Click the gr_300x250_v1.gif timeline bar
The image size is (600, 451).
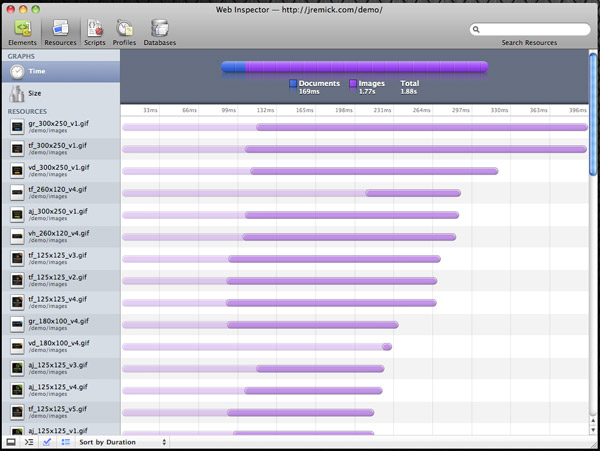pyautogui.click(x=422, y=127)
